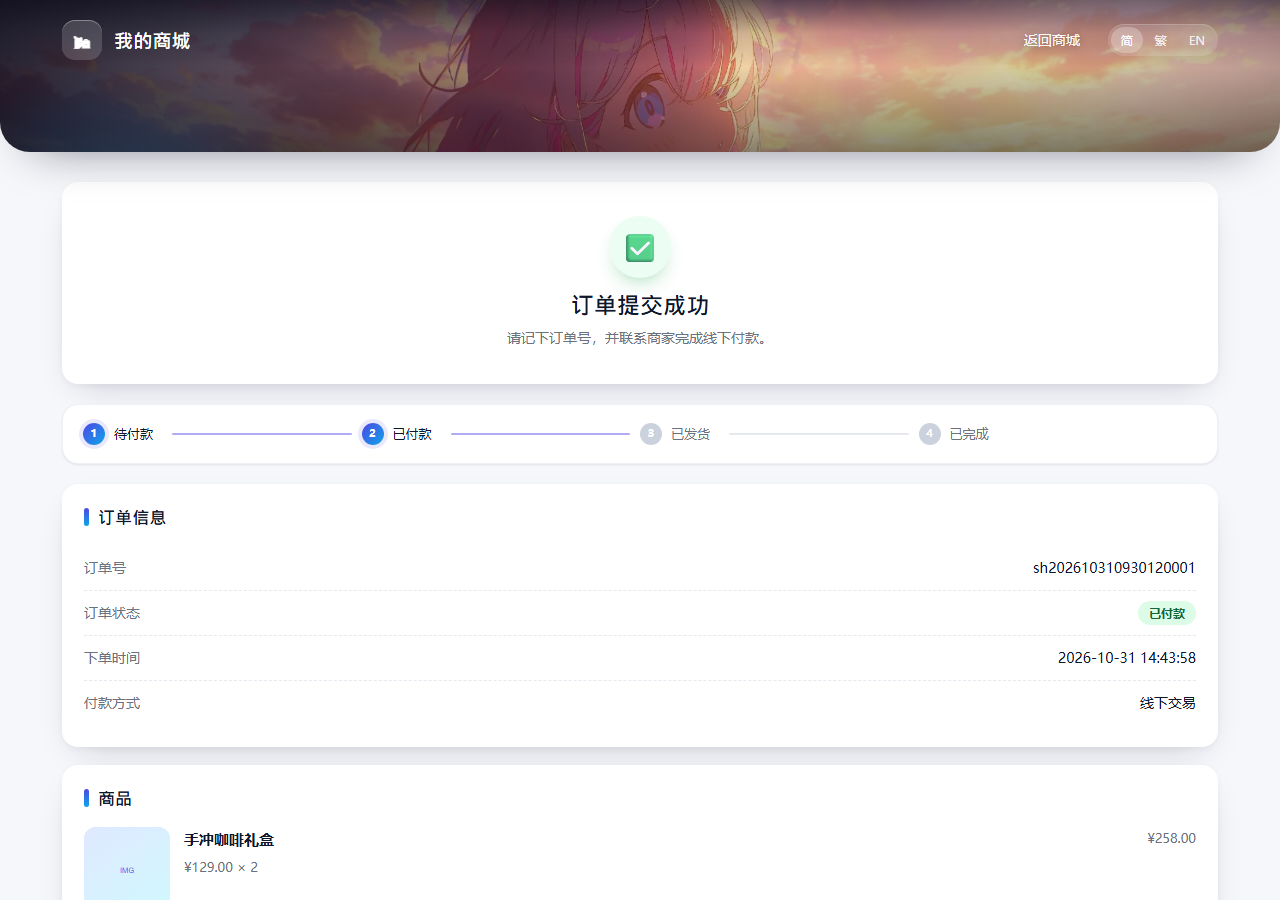The height and width of the screenshot is (900, 1280).
Task: Click the 订单提交成功 heading
Action: tap(640, 305)
